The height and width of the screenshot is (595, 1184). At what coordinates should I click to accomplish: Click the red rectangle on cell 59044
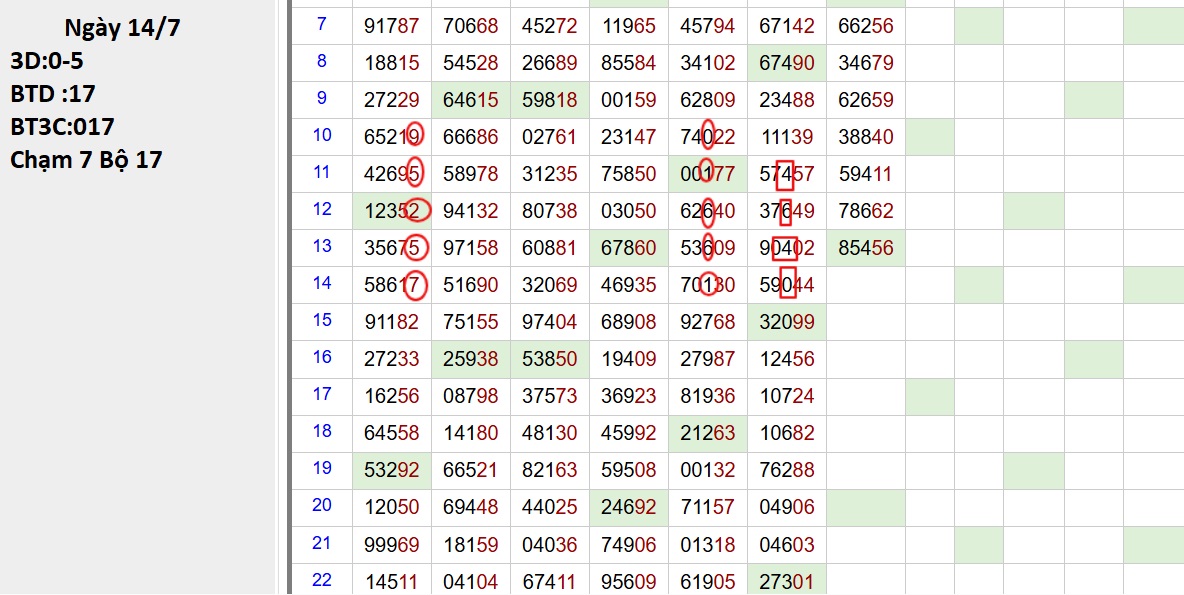pyautogui.click(x=788, y=284)
